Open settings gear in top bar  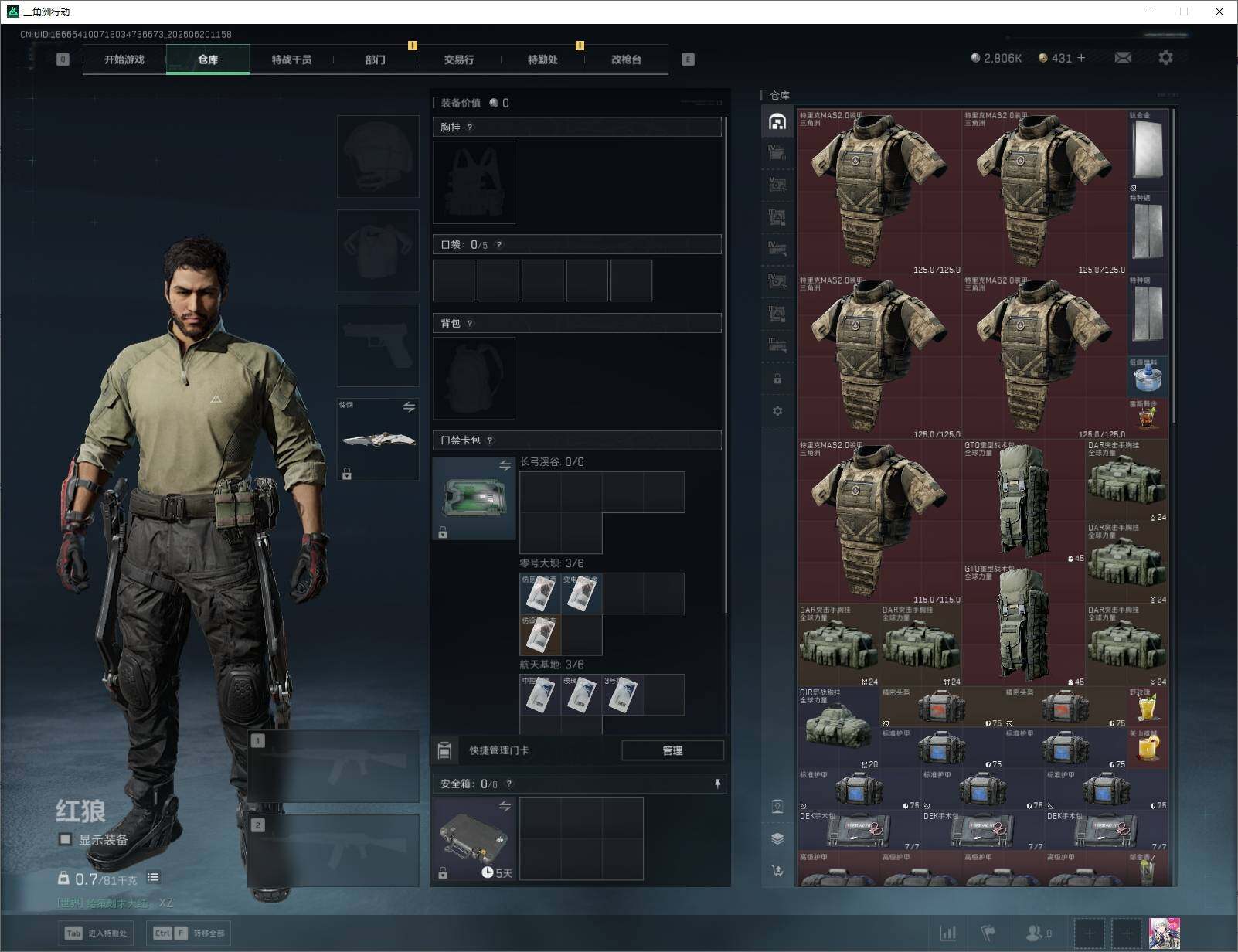[x=1165, y=58]
